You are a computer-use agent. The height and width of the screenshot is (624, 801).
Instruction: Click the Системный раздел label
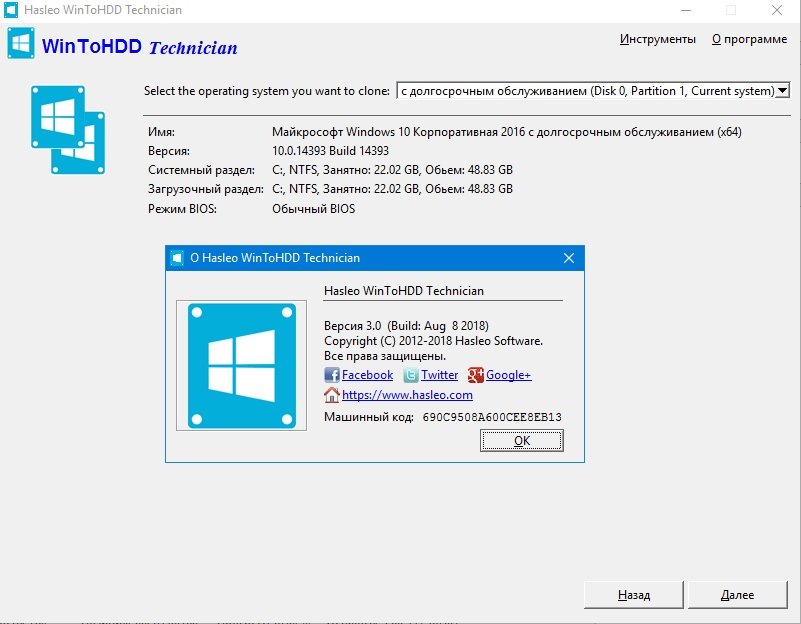pos(201,170)
